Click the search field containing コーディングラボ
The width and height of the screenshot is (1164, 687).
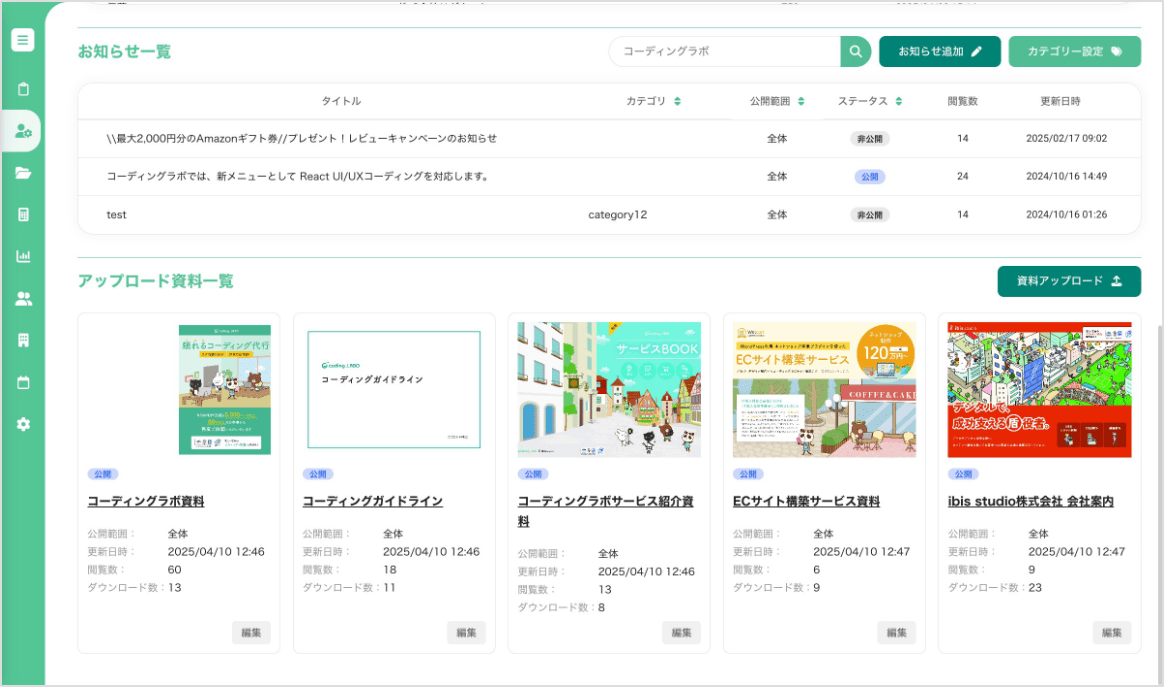725,51
